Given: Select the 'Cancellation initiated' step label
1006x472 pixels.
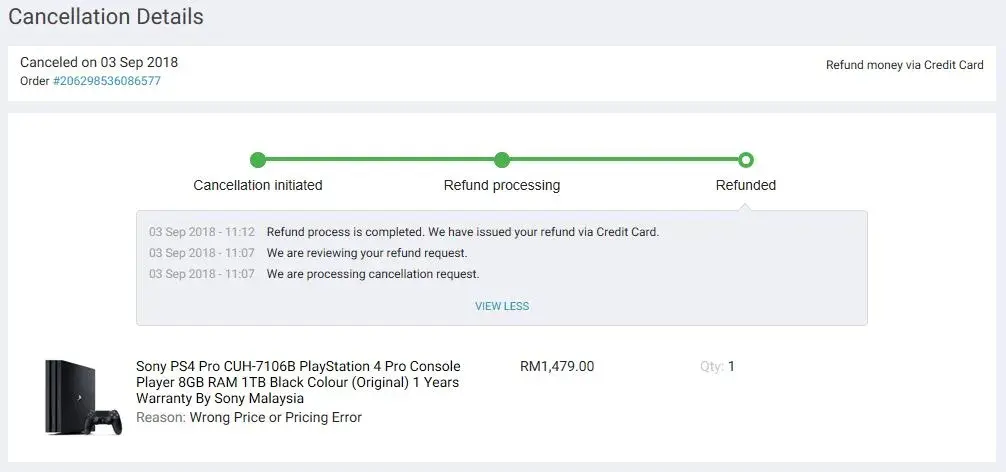Looking at the screenshot, I should pos(258,185).
